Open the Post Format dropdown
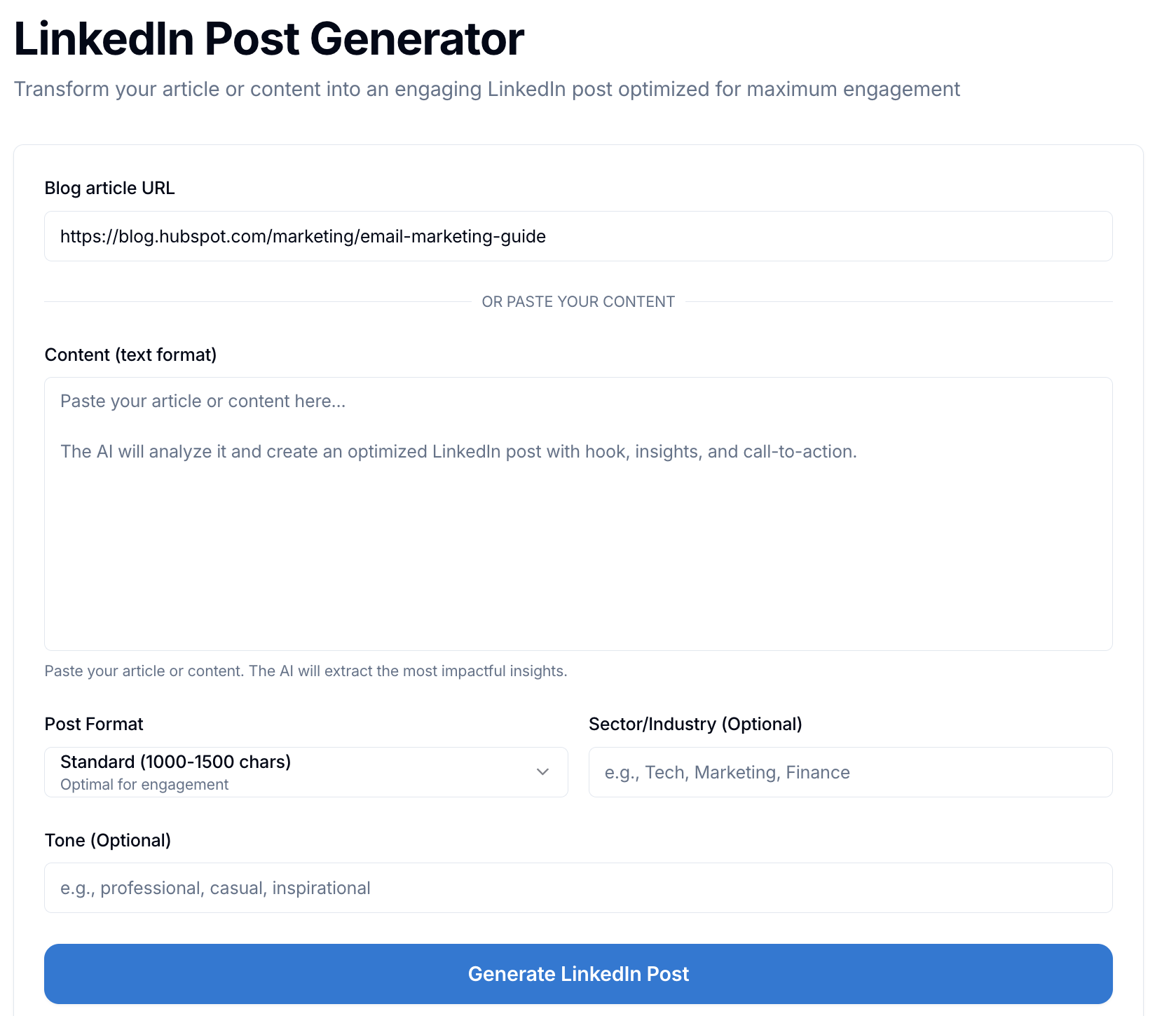The image size is (1176, 1016). point(306,772)
